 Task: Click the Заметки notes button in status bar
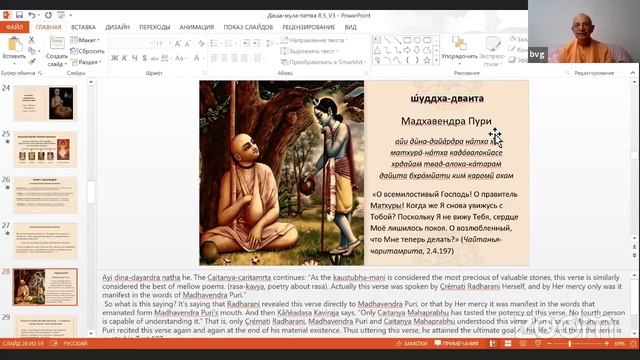411,344
